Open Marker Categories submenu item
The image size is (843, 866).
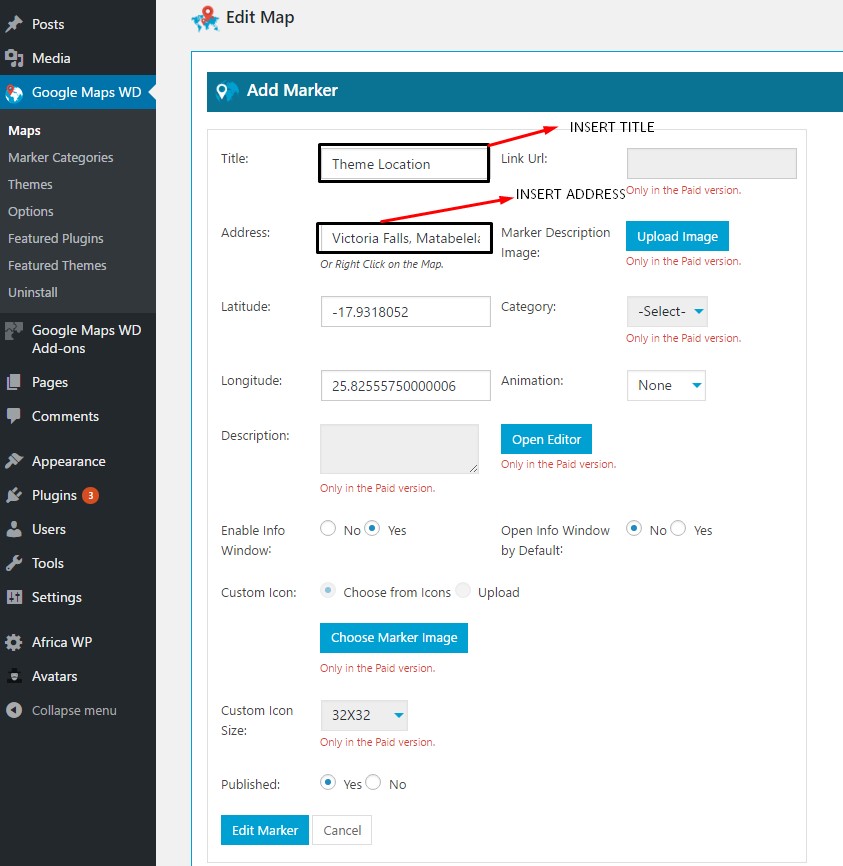click(x=60, y=157)
